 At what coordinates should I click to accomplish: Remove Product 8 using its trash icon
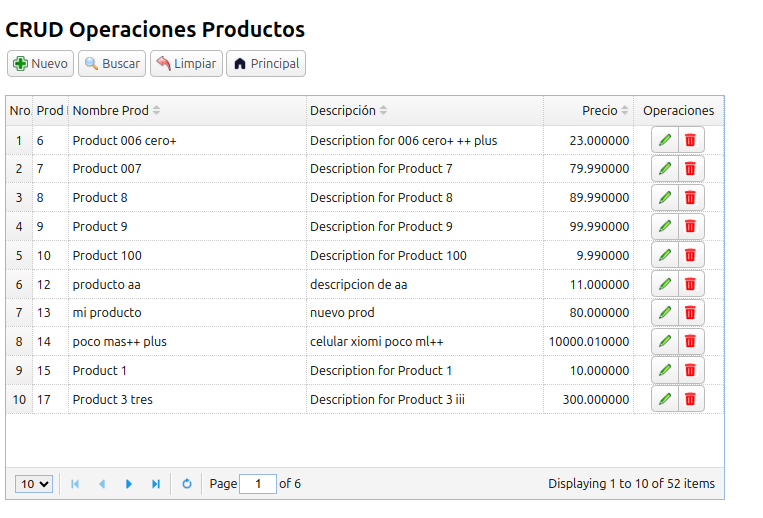pos(690,197)
